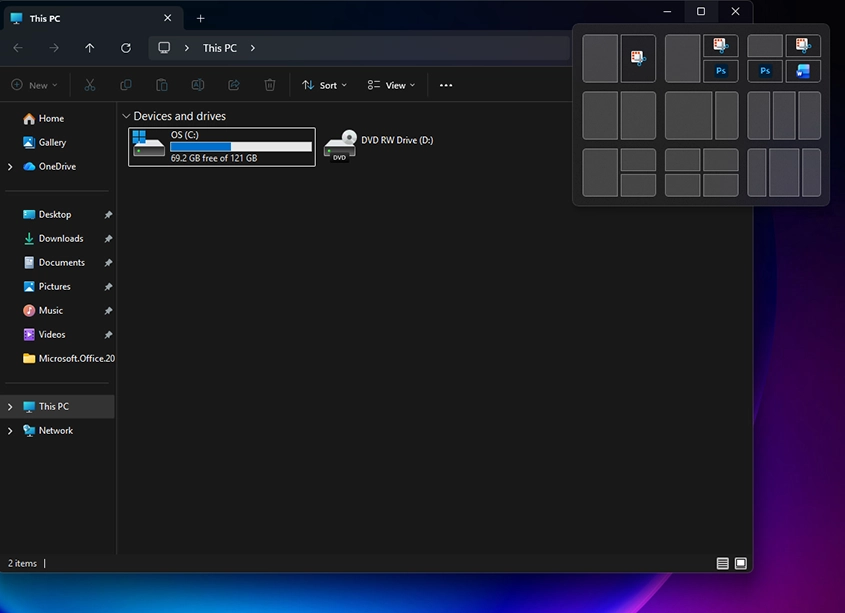Click the New button in toolbar
The width and height of the screenshot is (845, 613).
(33, 85)
